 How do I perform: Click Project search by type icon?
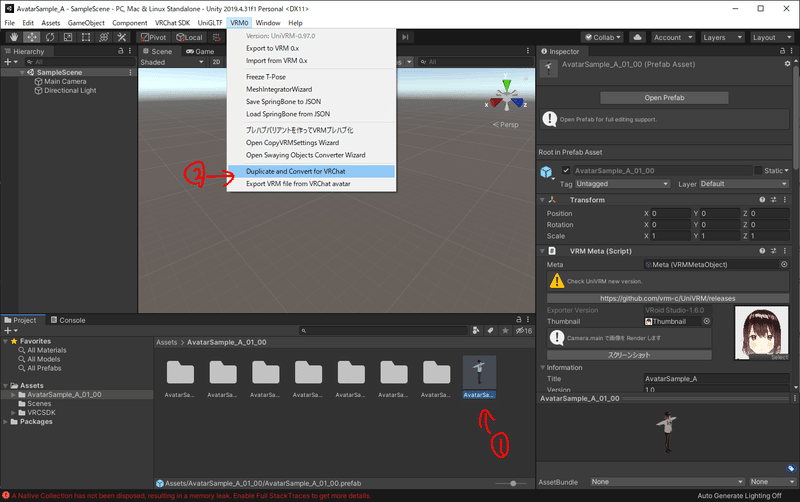[476, 331]
